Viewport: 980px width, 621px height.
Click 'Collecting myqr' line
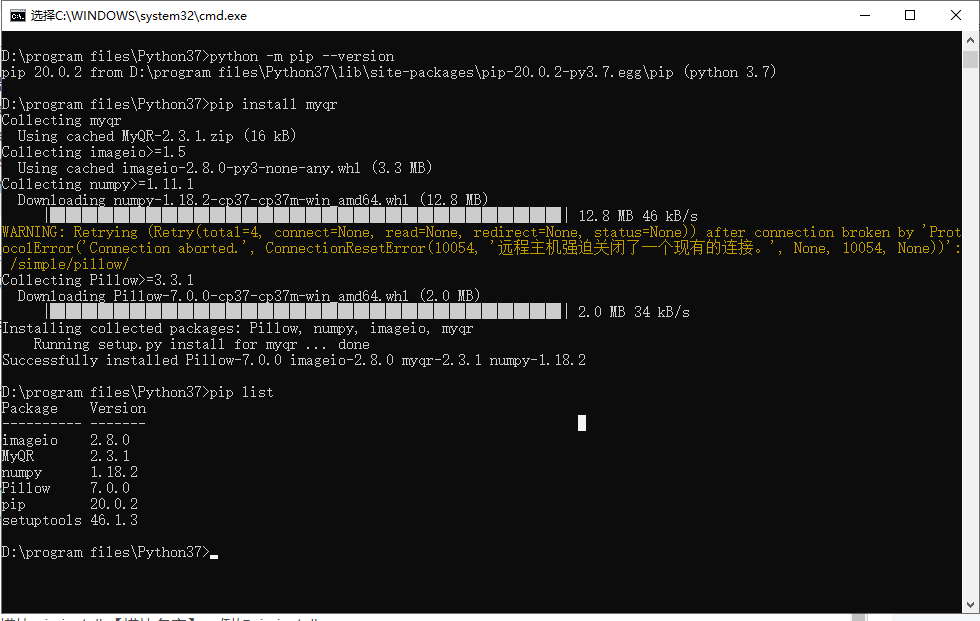[62, 120]
